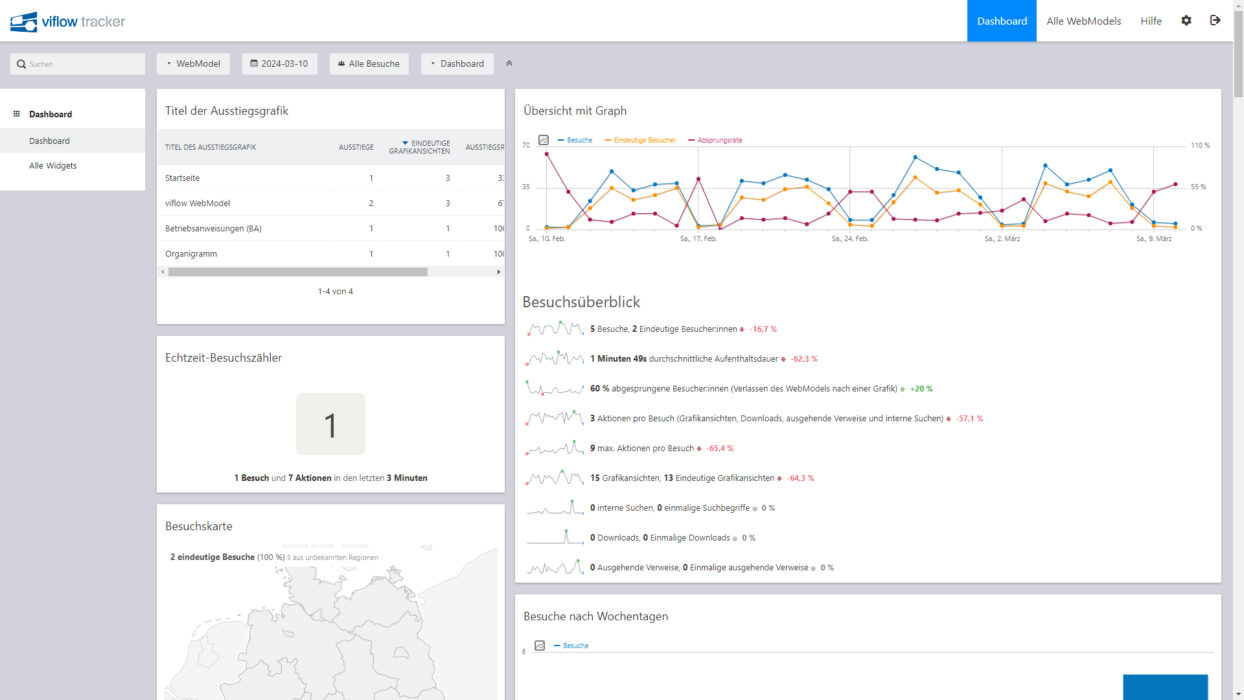Click sparkline for Downloads row
This screenshot has height=700, width=1244.
point(555,538)
